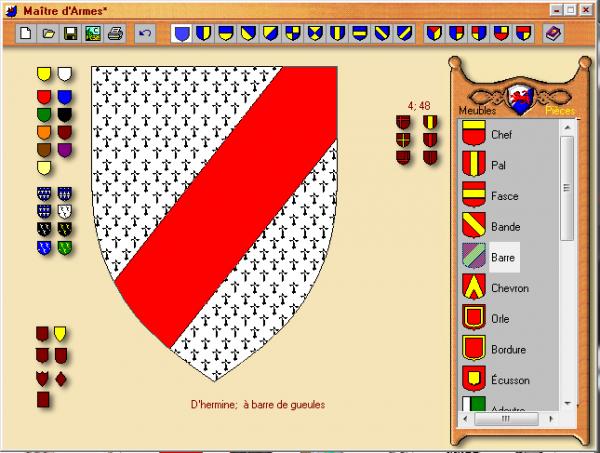
Task: Select the white ermine fur swatch
Action: point(65,211)
